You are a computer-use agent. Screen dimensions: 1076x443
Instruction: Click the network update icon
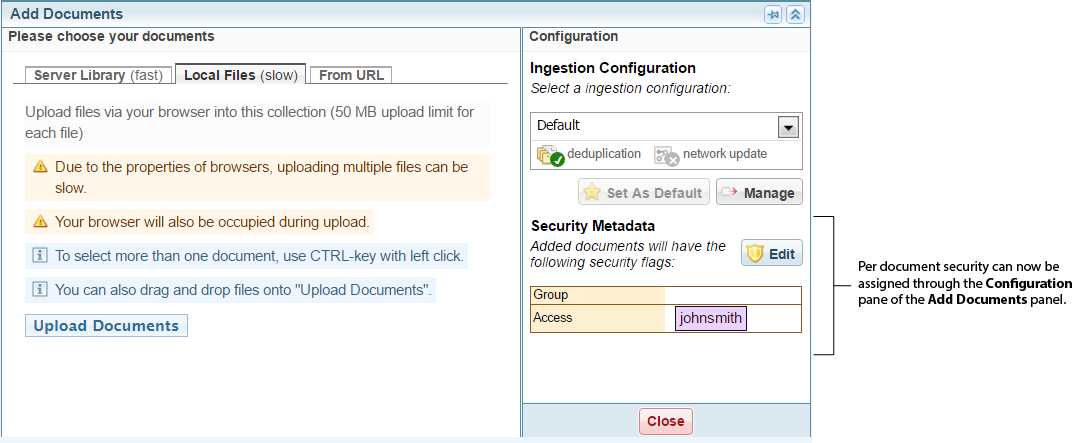[667, 155]
